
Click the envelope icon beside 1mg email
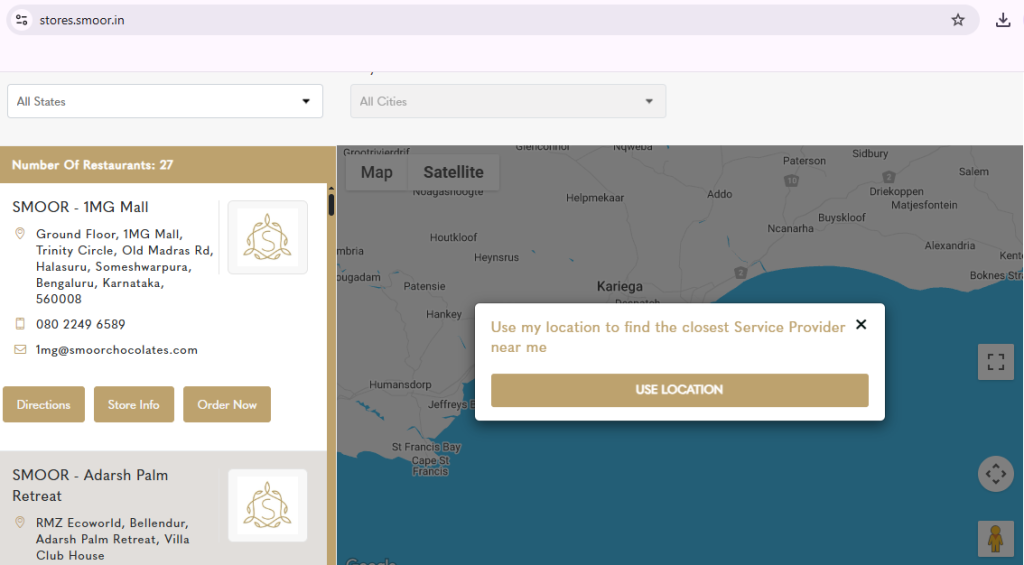(x=20, y=349)
